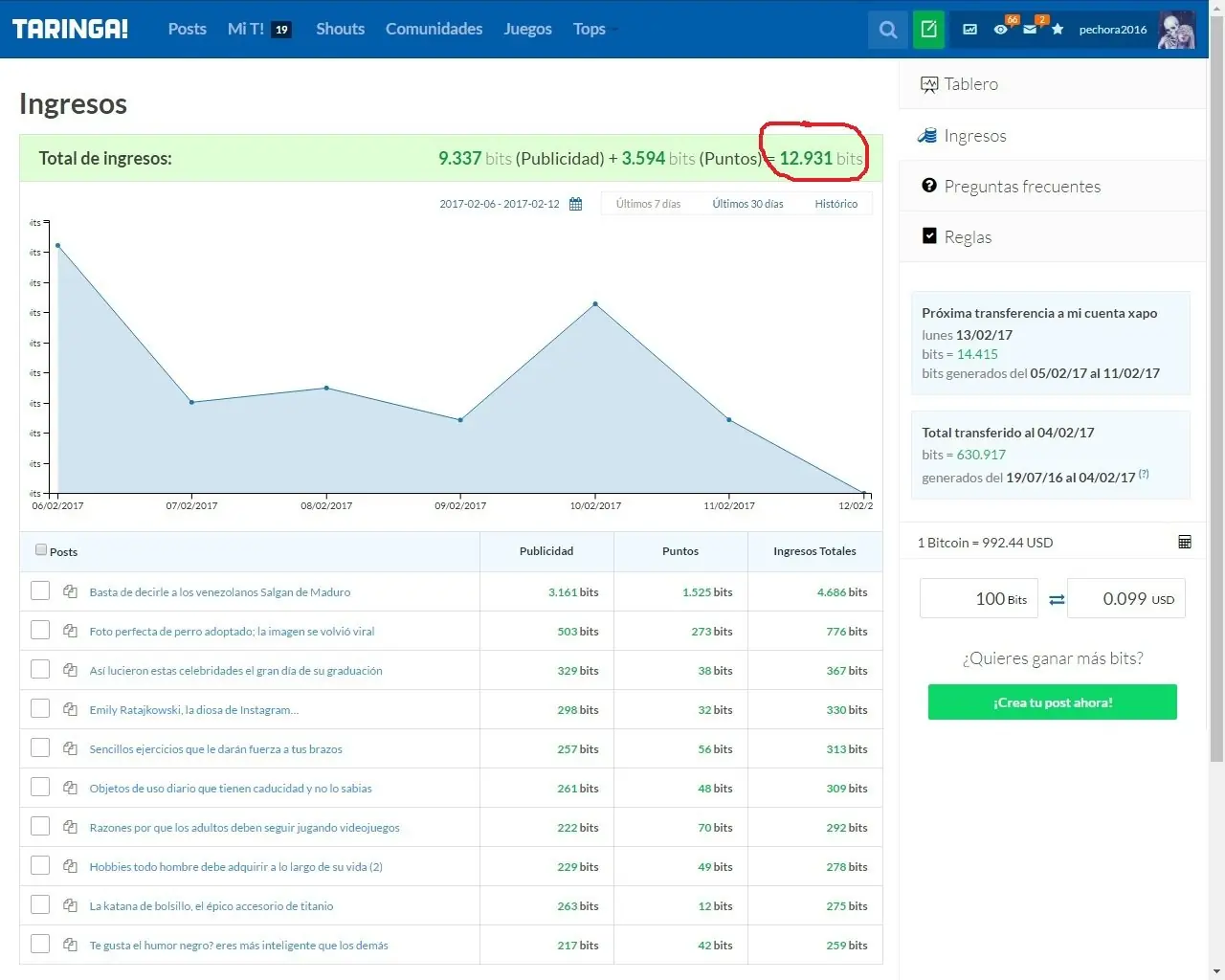Open the search magnifier icon
This screenshot has height=980, width=1225.
click(887, 30)
